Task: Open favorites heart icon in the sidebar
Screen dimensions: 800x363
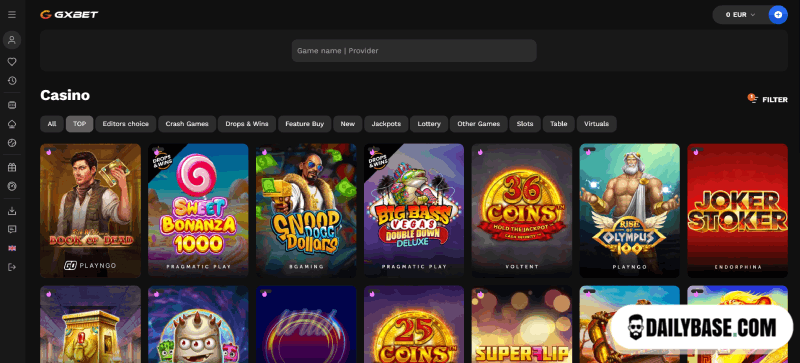Action: click(x=12, y=62)
